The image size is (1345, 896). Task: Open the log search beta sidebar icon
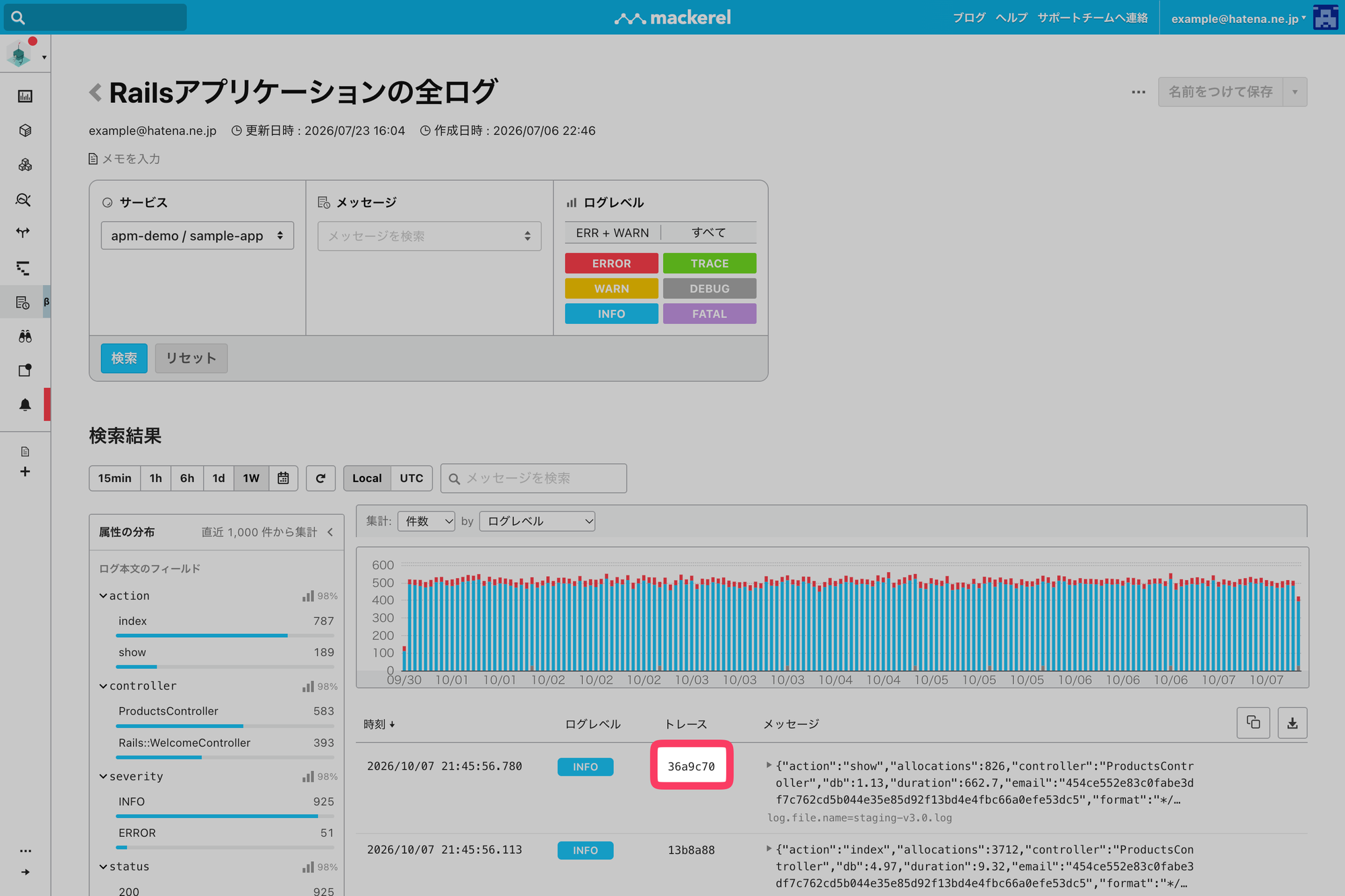click(x=24, y=302)
